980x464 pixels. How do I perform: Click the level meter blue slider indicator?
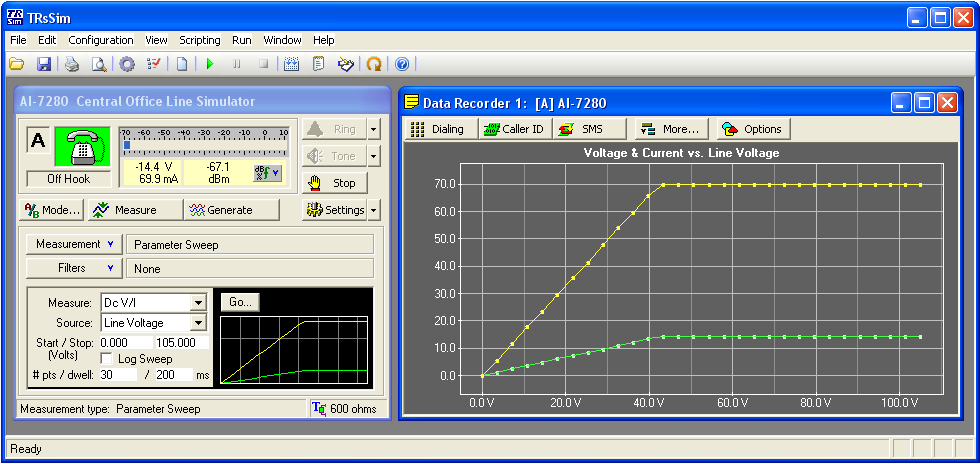(x=127, y=145)
